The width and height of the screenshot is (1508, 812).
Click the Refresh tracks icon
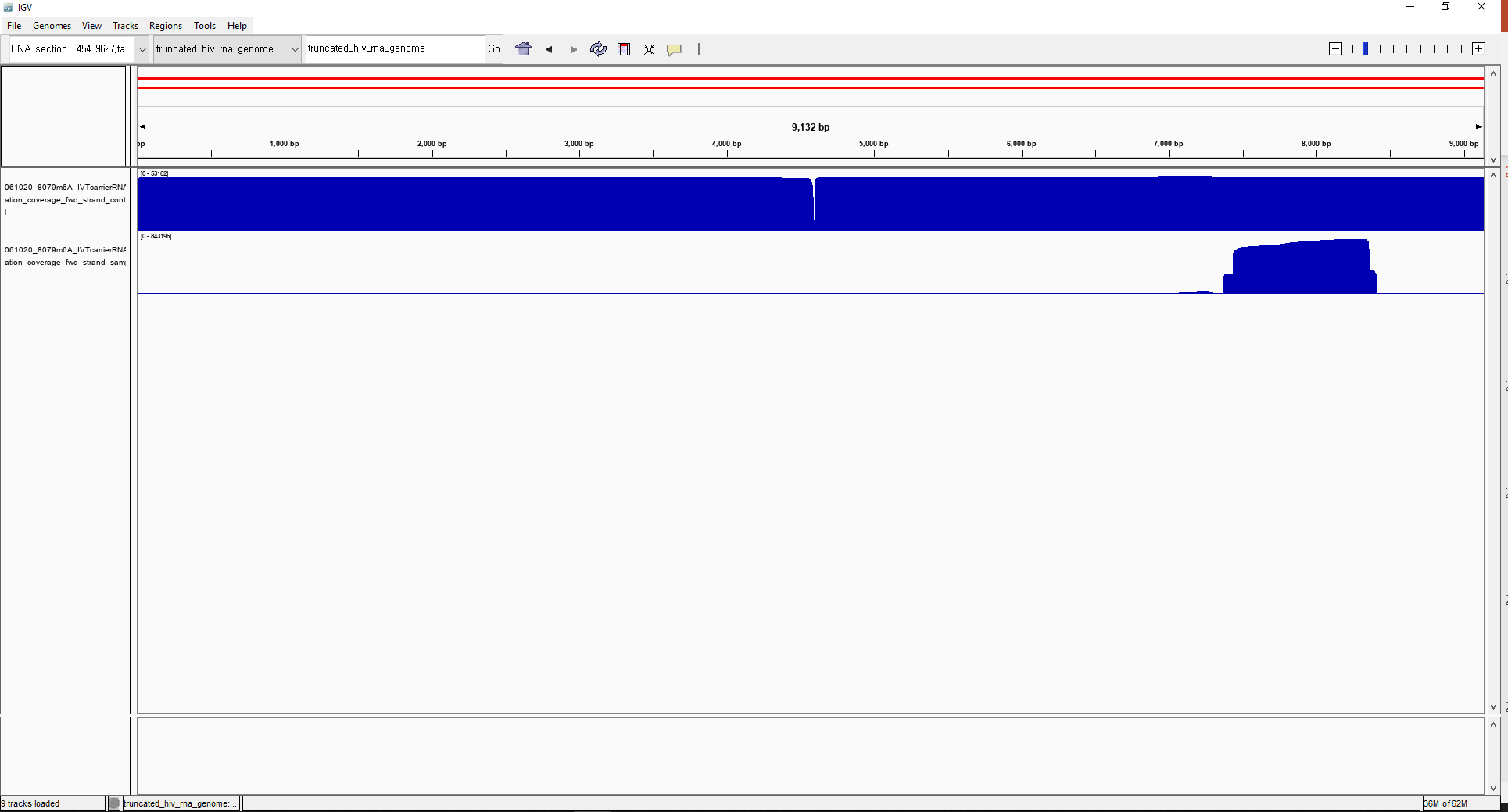click(598, 49)
